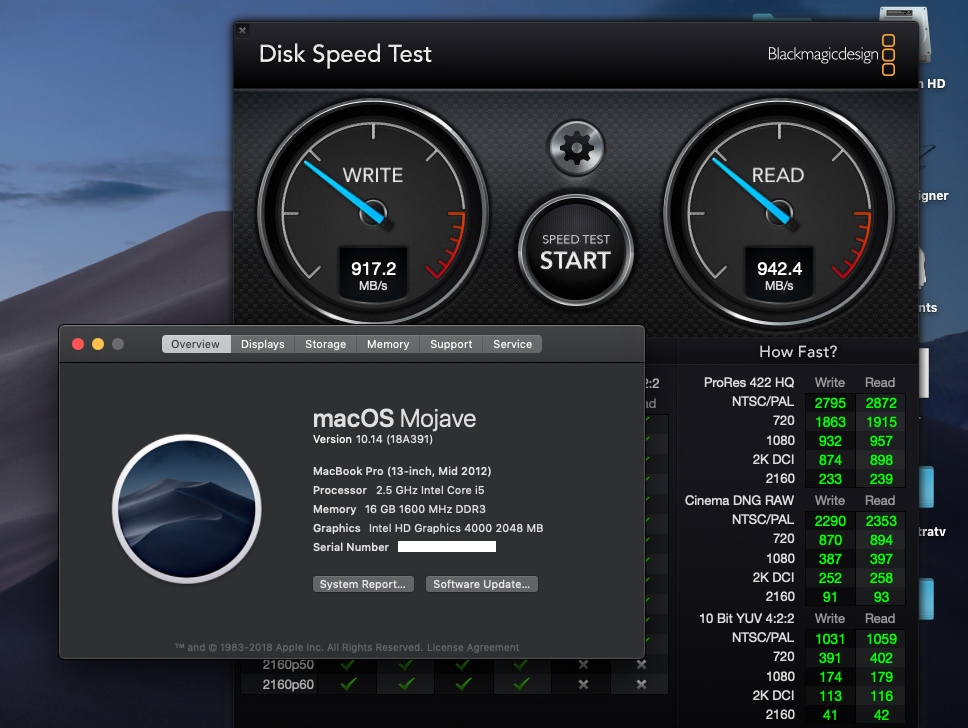Open Disk Speed Test settings gear
The height and width of the screenshot is (728, 968).
(577, 148)
